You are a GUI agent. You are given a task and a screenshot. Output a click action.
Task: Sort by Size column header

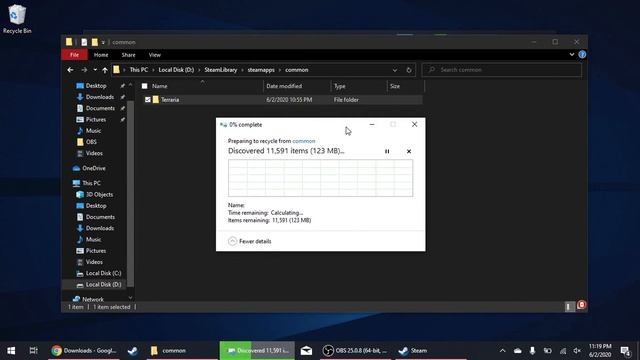[x=405, y=86]
